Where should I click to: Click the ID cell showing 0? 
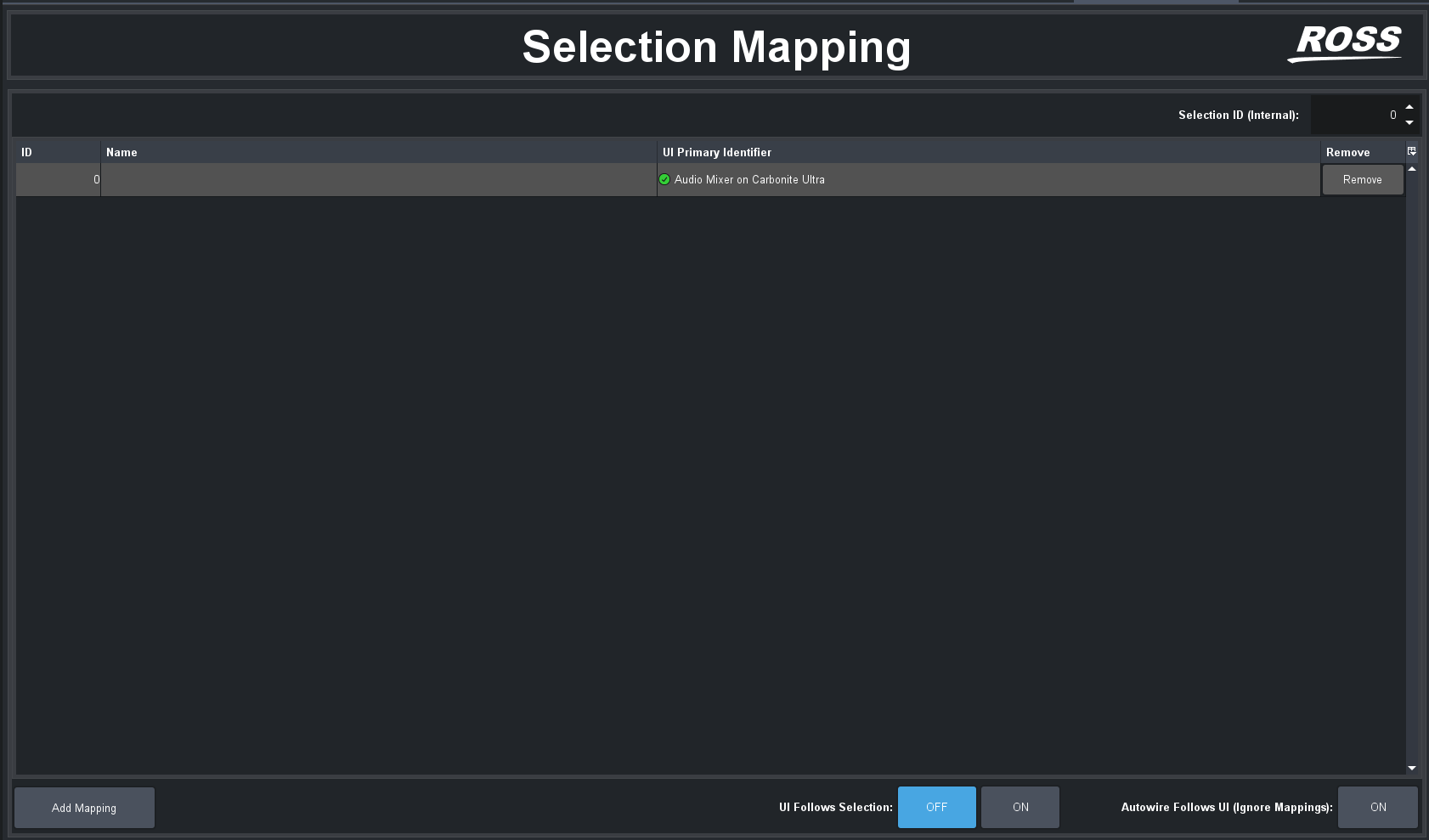click(57, 179)
